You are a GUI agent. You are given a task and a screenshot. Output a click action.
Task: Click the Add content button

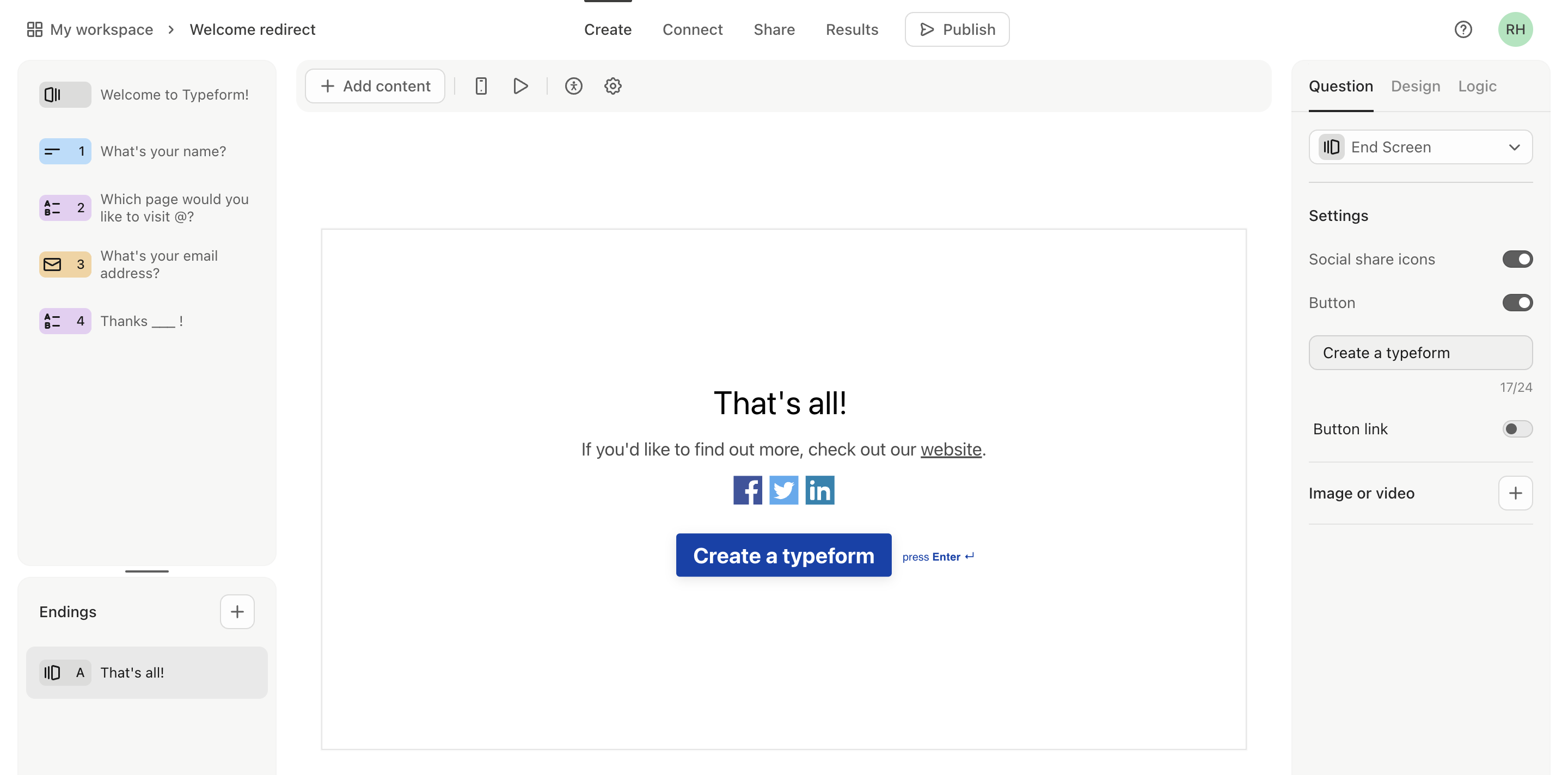click(x=375, y=86)
